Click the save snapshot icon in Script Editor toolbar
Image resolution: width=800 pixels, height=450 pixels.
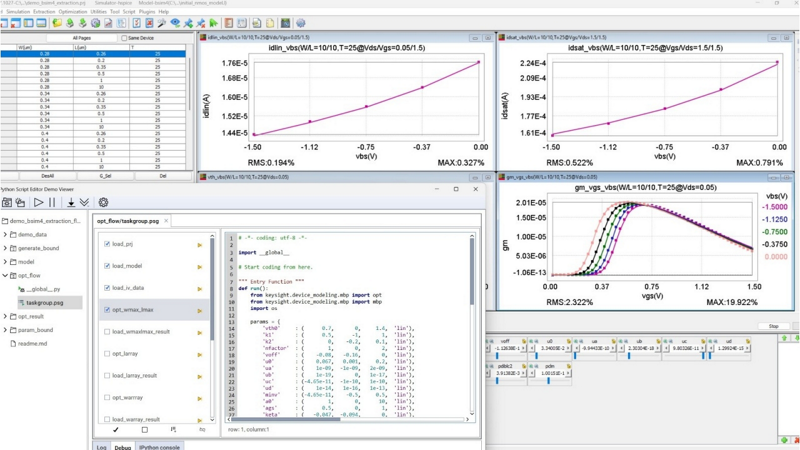(x=7, y=203)
